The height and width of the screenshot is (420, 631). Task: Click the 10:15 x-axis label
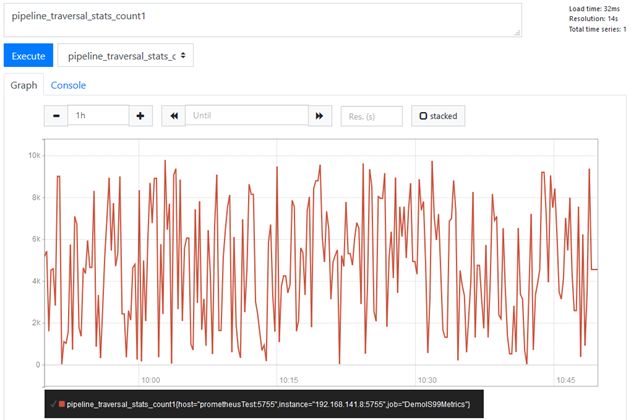click(289, 380)
